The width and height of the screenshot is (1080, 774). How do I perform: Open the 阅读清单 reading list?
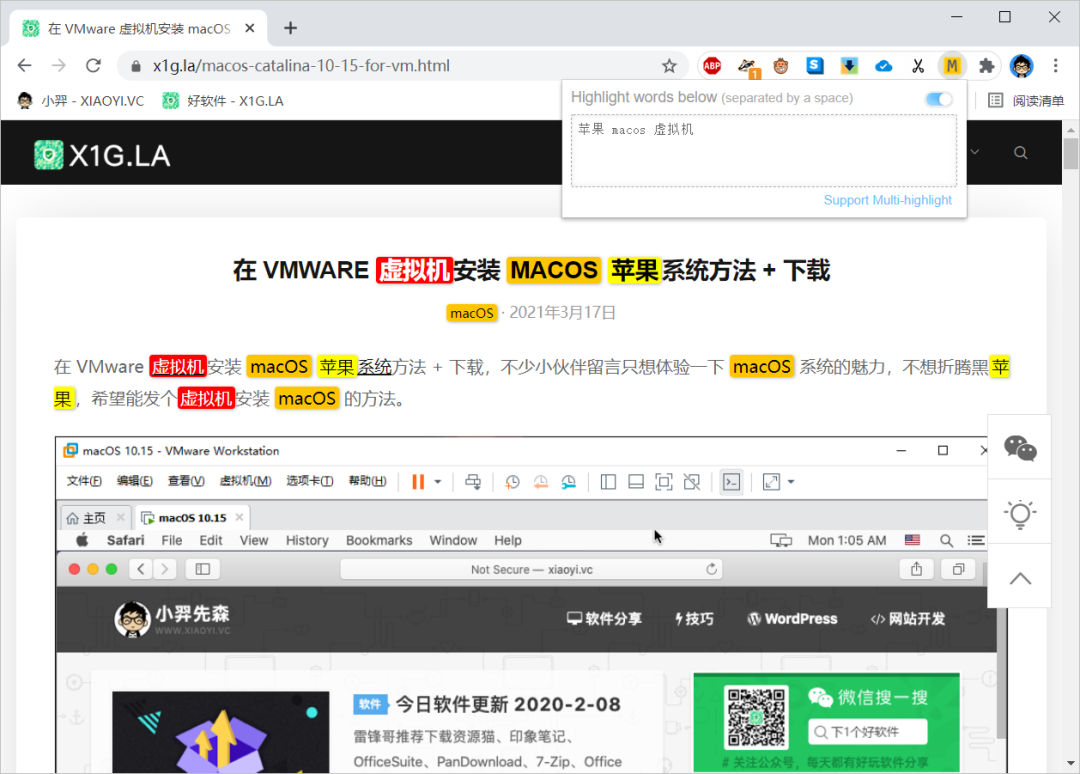tap(1026, 101)
